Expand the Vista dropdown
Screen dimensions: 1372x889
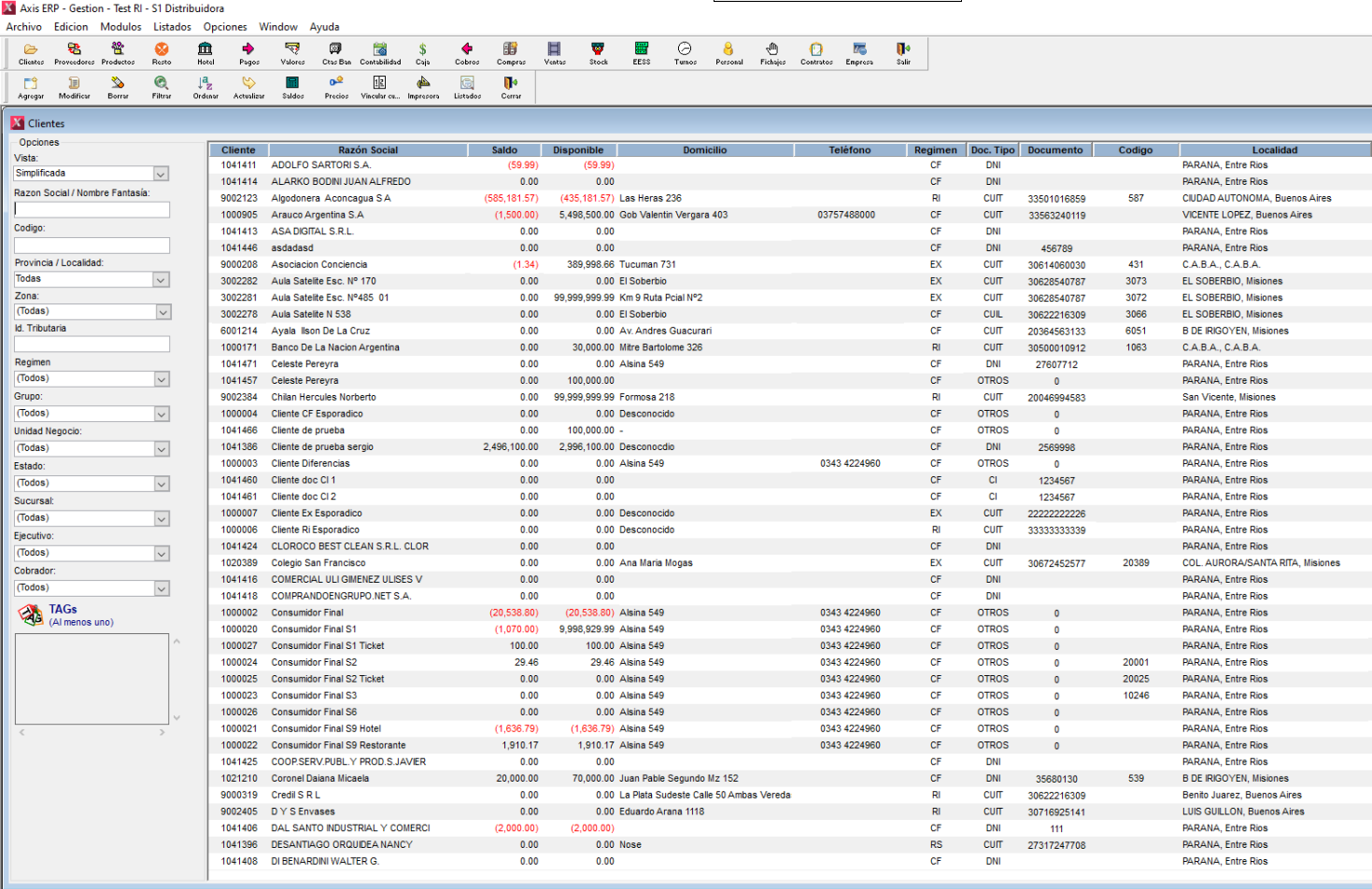(161, 174)
